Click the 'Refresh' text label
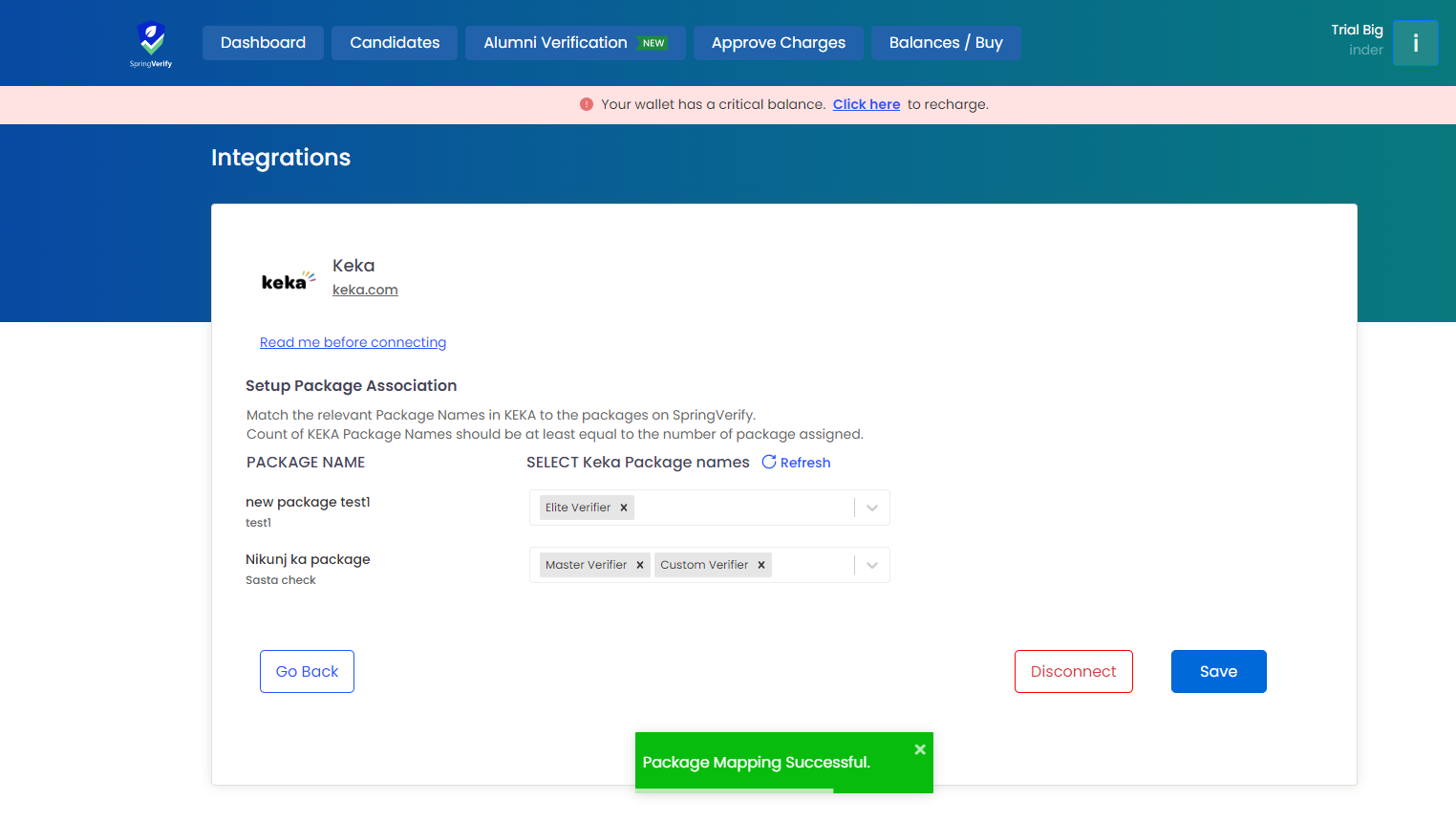 coord(805,463)
